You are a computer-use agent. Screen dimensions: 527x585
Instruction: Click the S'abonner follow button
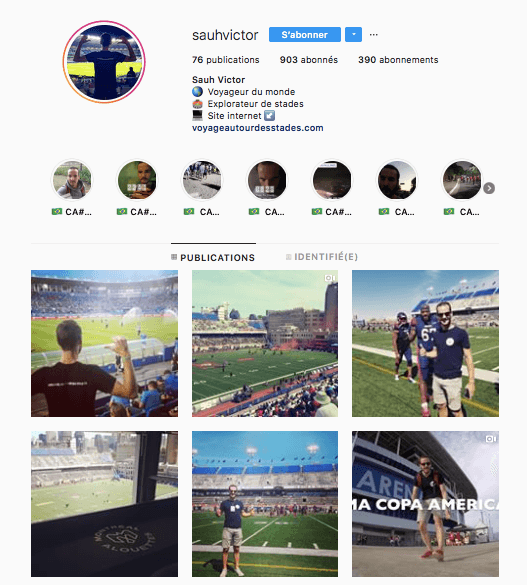(x=305, y=35)
